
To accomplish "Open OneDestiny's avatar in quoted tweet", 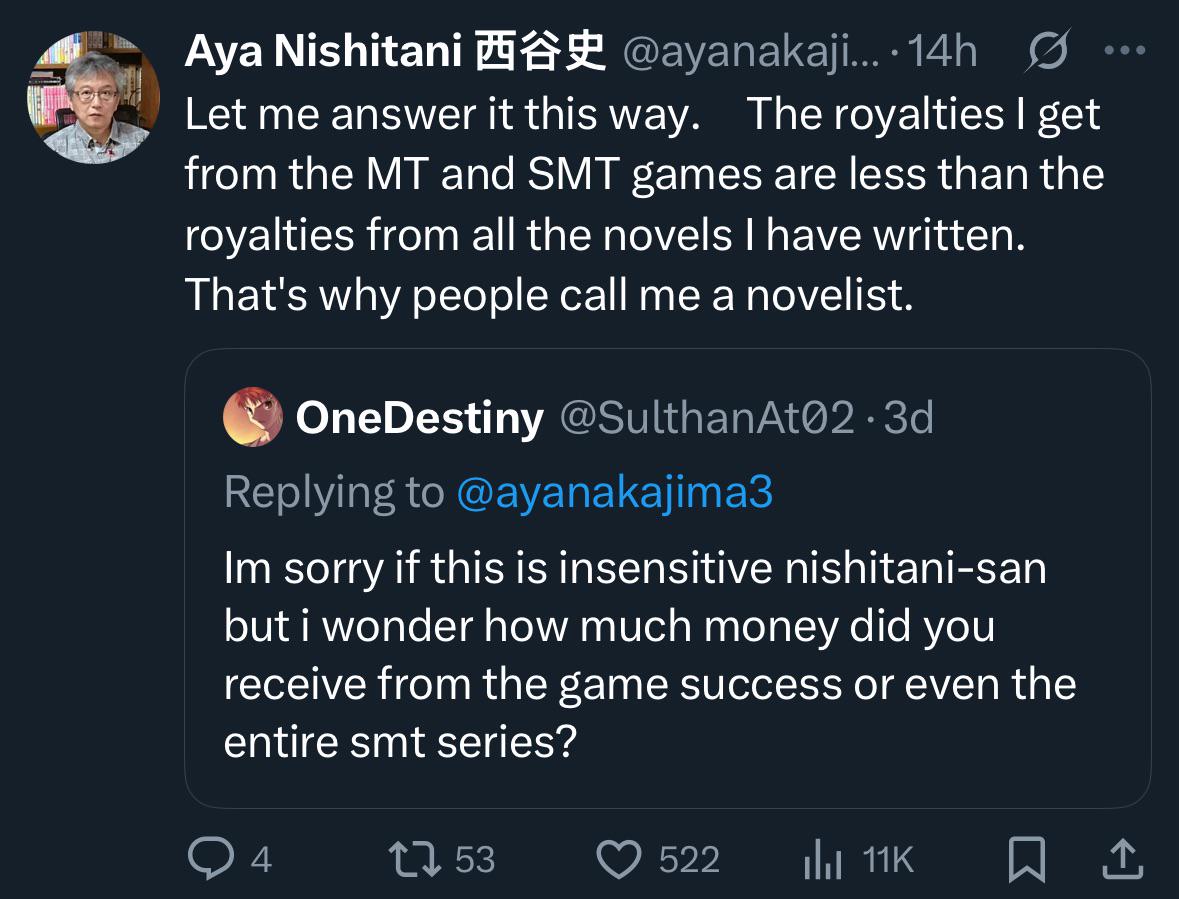I will (x=251, y=417).
